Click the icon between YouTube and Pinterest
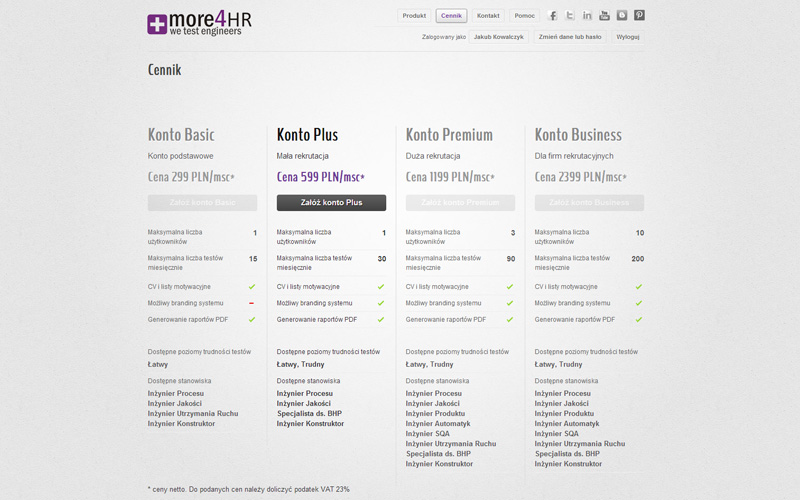The width and height of the screenshot is (800, 500). [x=621, y=15]
